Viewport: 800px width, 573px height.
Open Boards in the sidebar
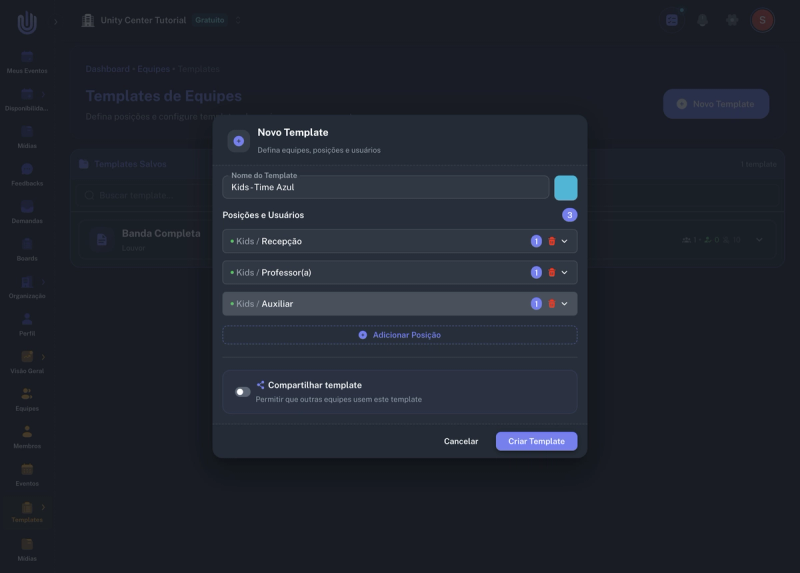click(x=27, y=250)
